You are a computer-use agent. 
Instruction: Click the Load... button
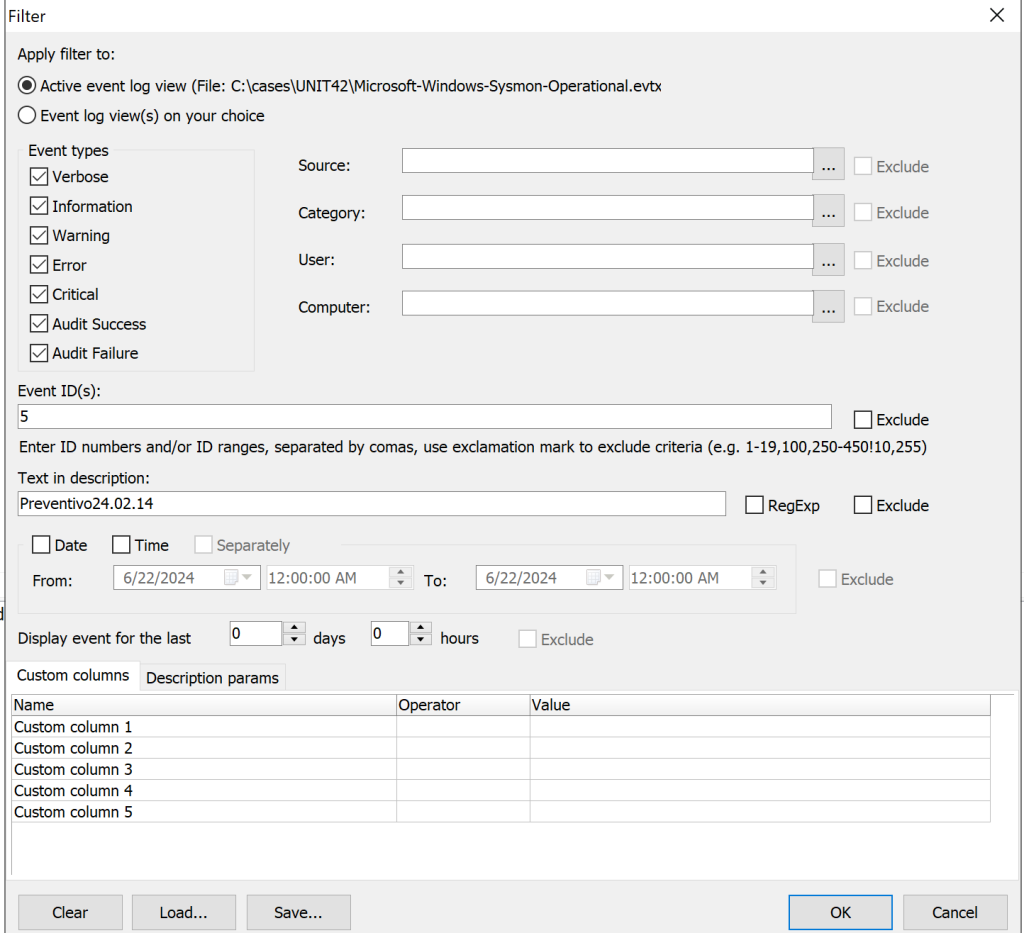click(184, 912)
